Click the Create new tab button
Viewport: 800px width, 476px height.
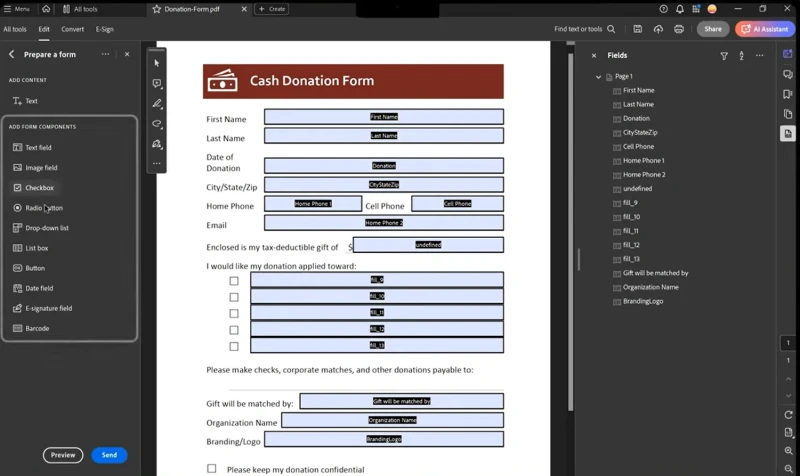pos(271,9)
